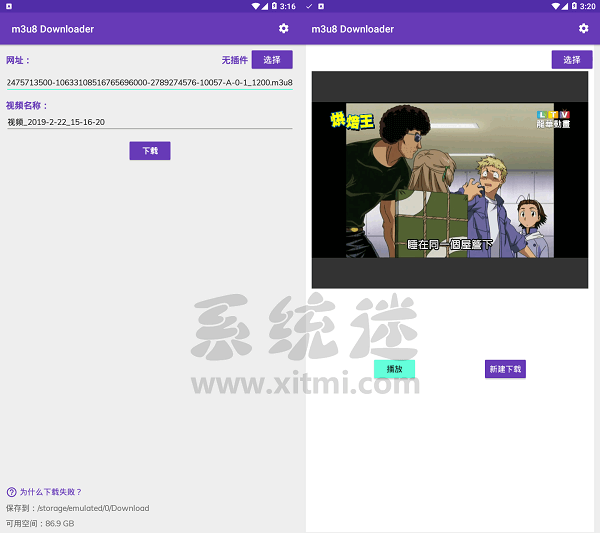The image size is (600, 533).
Task: Open settings gear in right m3u8 Downloader screen
Action: click(584, 29)
